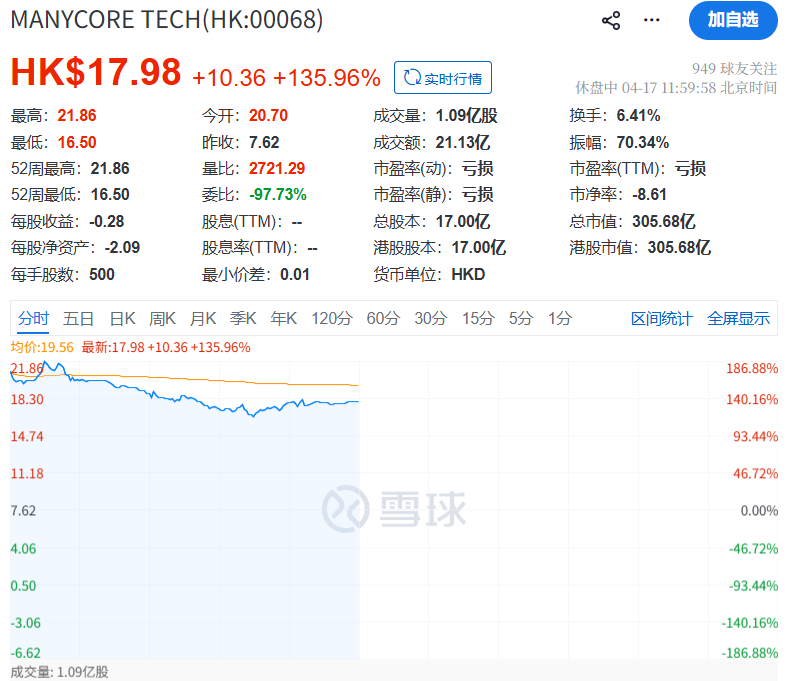This screenshot has height=681, width=795.
Task: Click the 货币单位 value HKD
Action: tap(468, 275)
